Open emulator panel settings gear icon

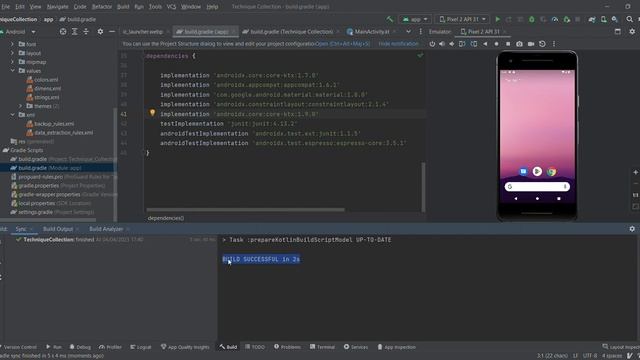pos(632,31)
